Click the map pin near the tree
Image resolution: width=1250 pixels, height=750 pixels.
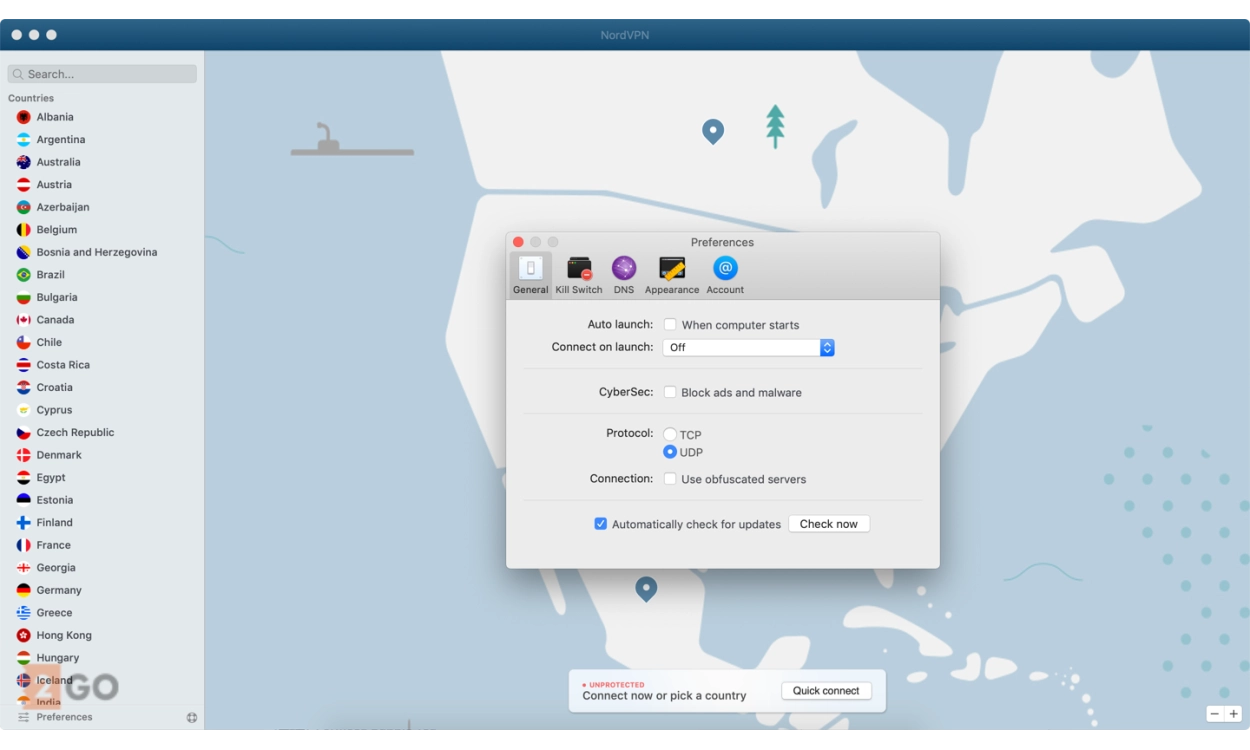[x=713, y=131]
